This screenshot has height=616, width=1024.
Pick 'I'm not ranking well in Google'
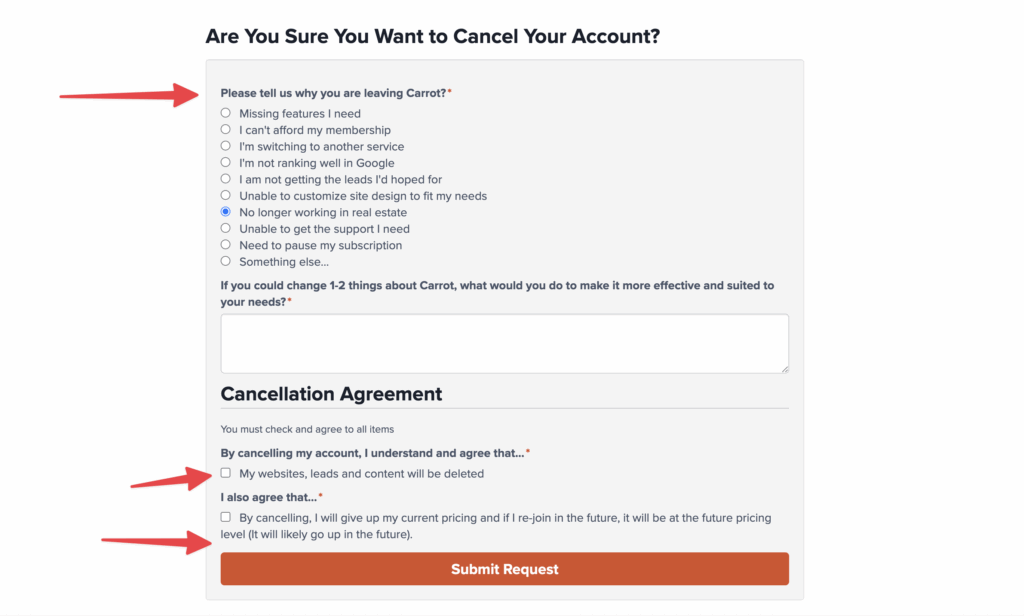tap(226, 162)
